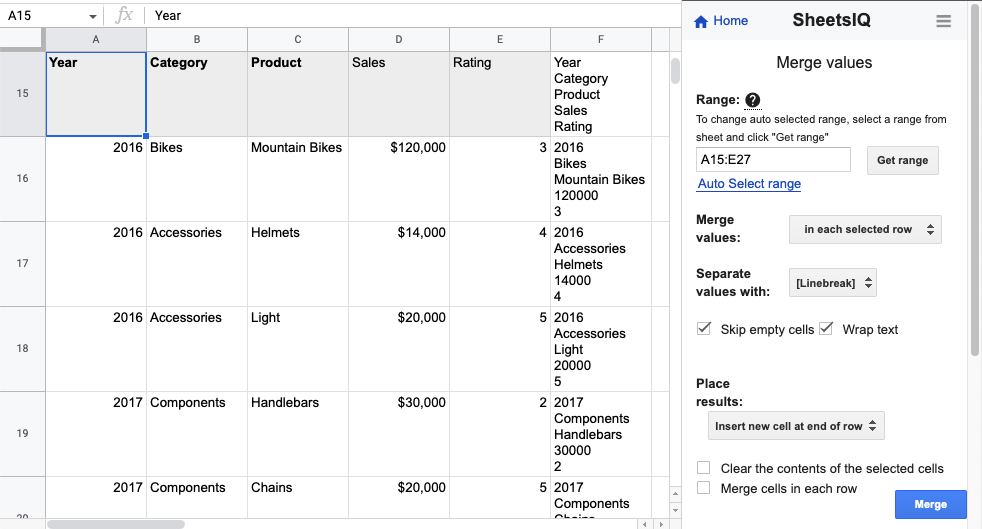Click the sheet horizontal scrollbar thumb
Screen dimensions: 982x529
coord(116,524)
